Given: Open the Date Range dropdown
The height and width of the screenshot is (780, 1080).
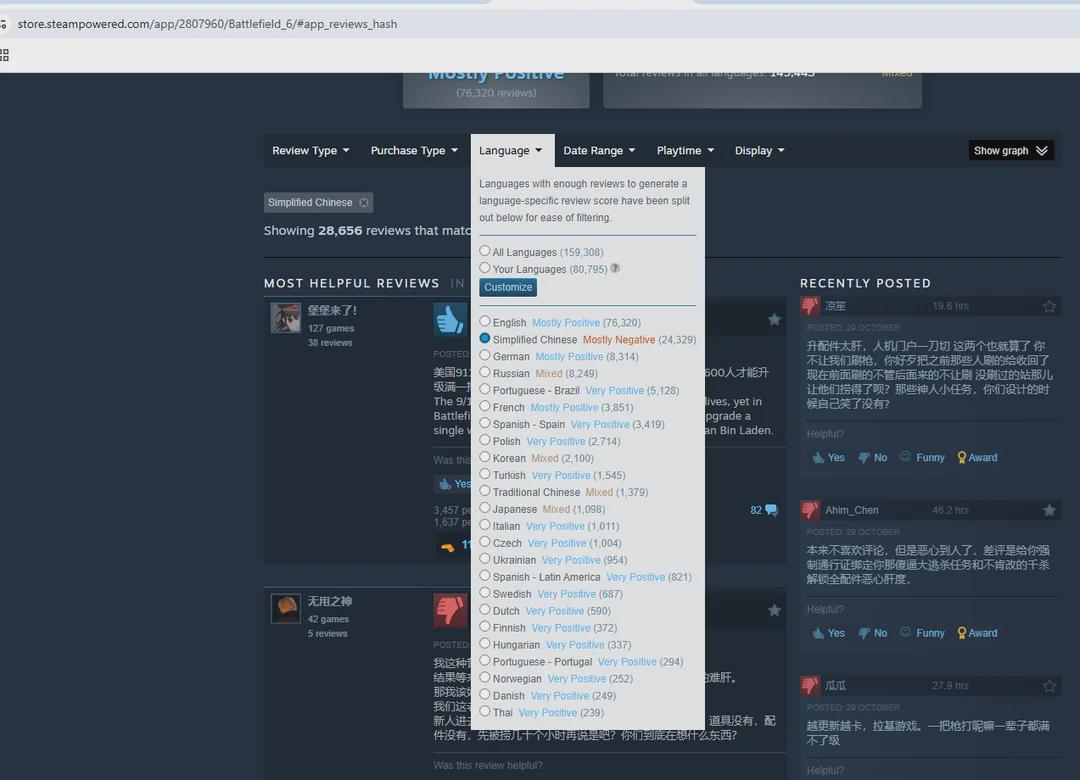Looking at the screenshot, I should point(599,150).
